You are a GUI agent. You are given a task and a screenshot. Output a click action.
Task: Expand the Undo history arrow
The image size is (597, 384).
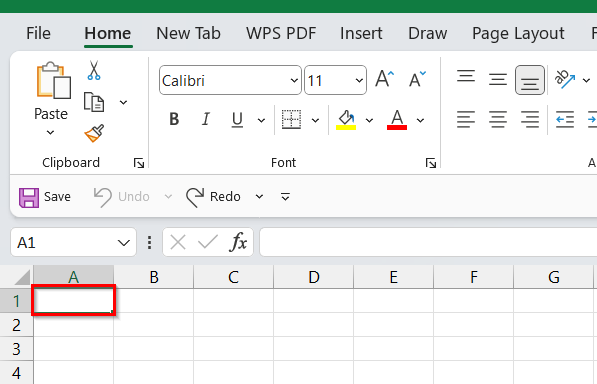(168, 197)
